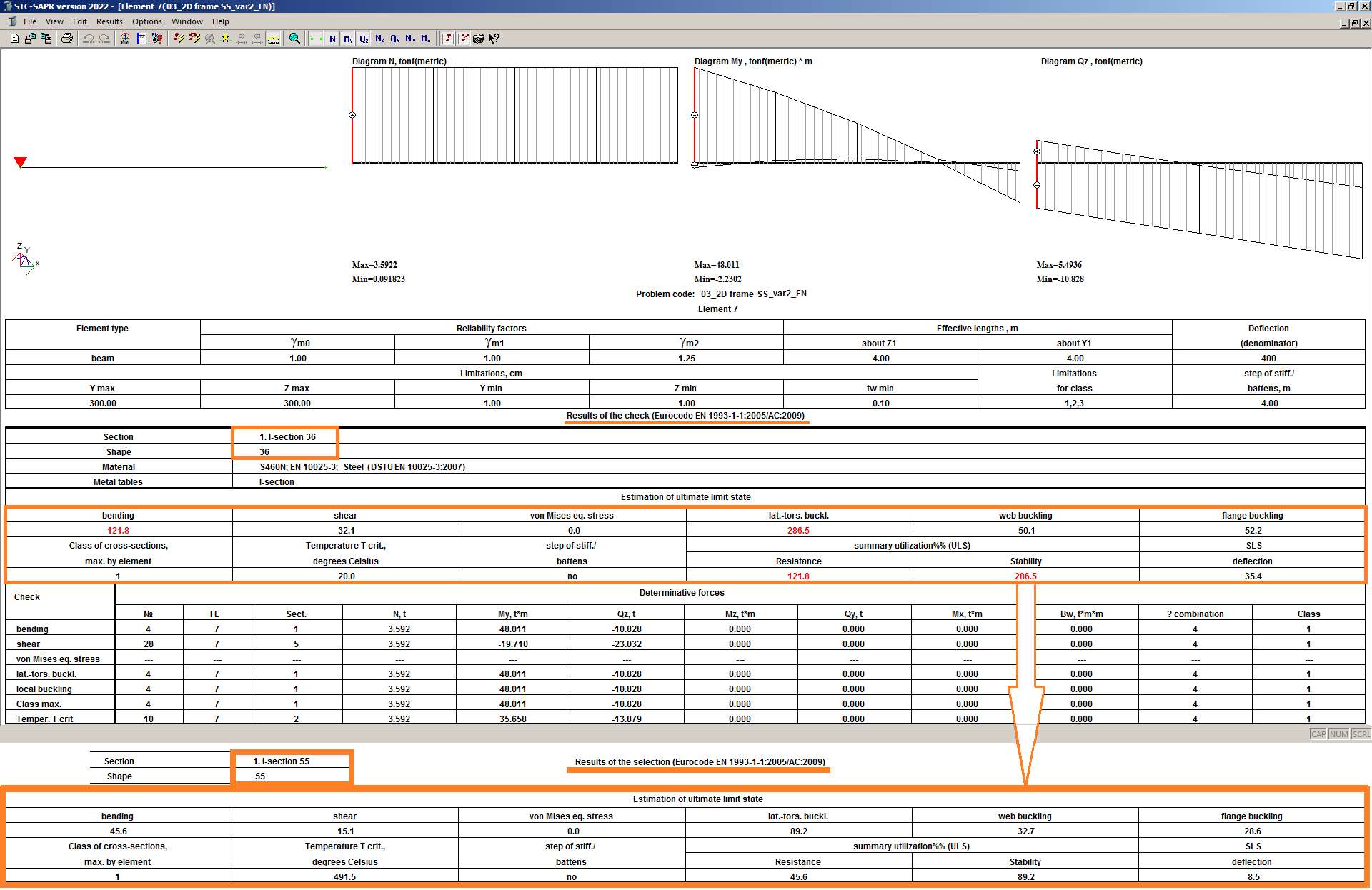Toggle the Qz shear diagram button

pyautogui.click(x=364, y=39)
